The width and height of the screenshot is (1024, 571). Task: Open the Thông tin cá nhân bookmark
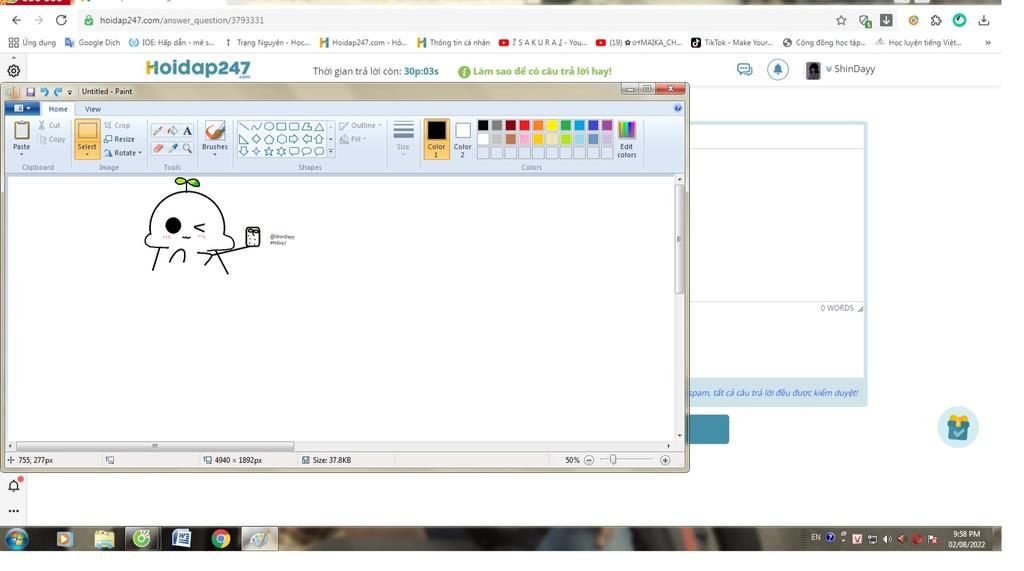(x=453, y=42)
